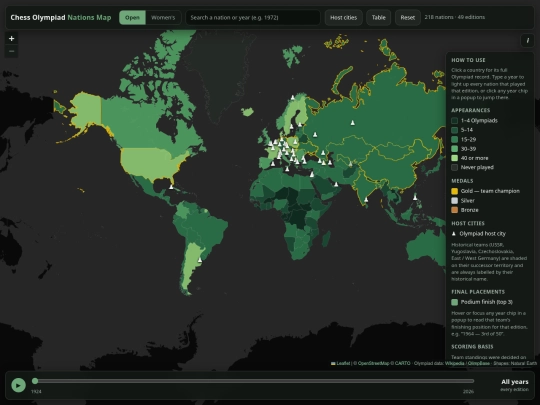Open the host marker on the Caspian coast
The width and height of the screenshot is (540, 405).
pos(330,163)
